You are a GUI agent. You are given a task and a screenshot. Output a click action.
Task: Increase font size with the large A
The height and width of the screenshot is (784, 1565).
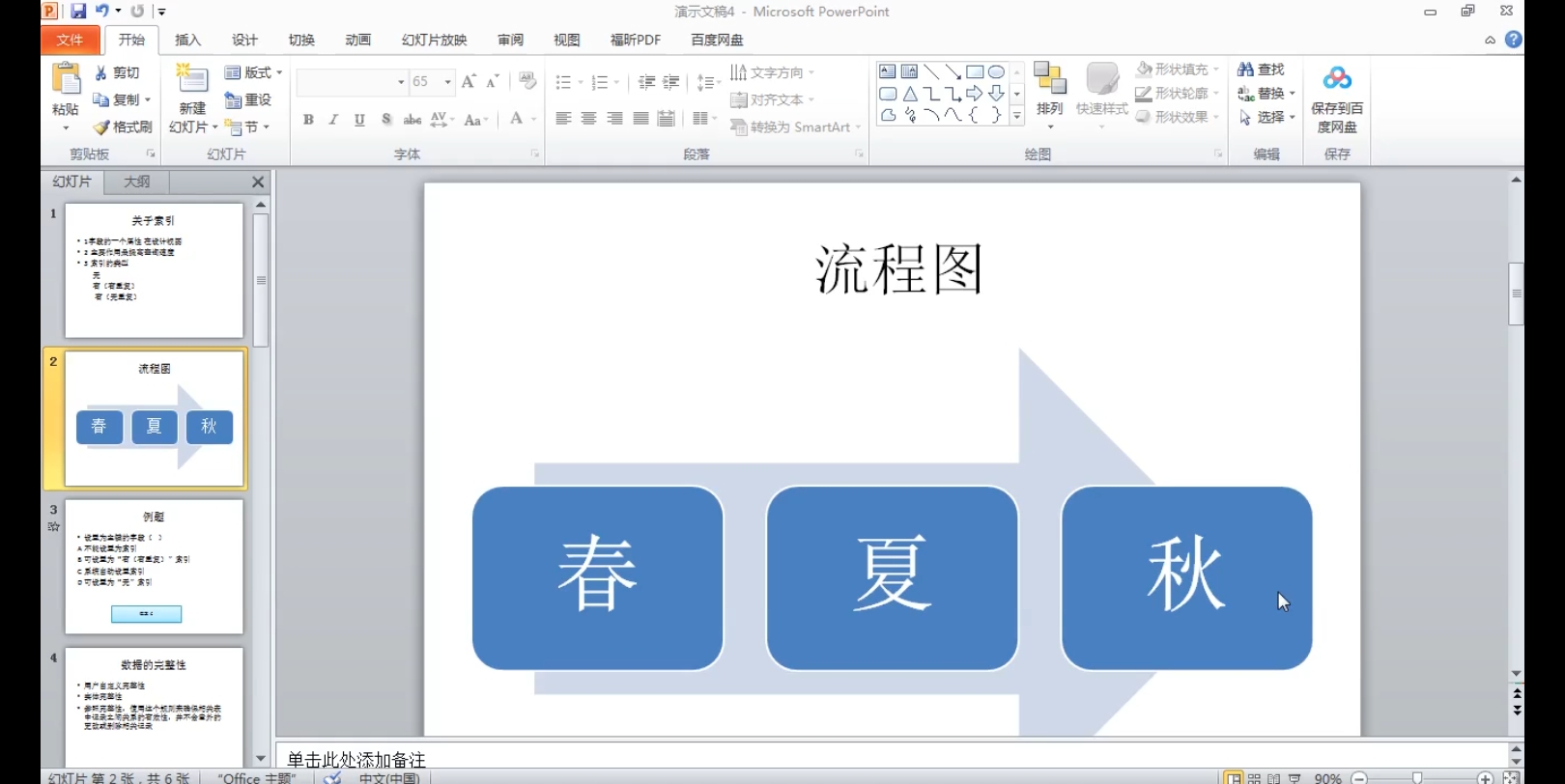coord(469,82)
